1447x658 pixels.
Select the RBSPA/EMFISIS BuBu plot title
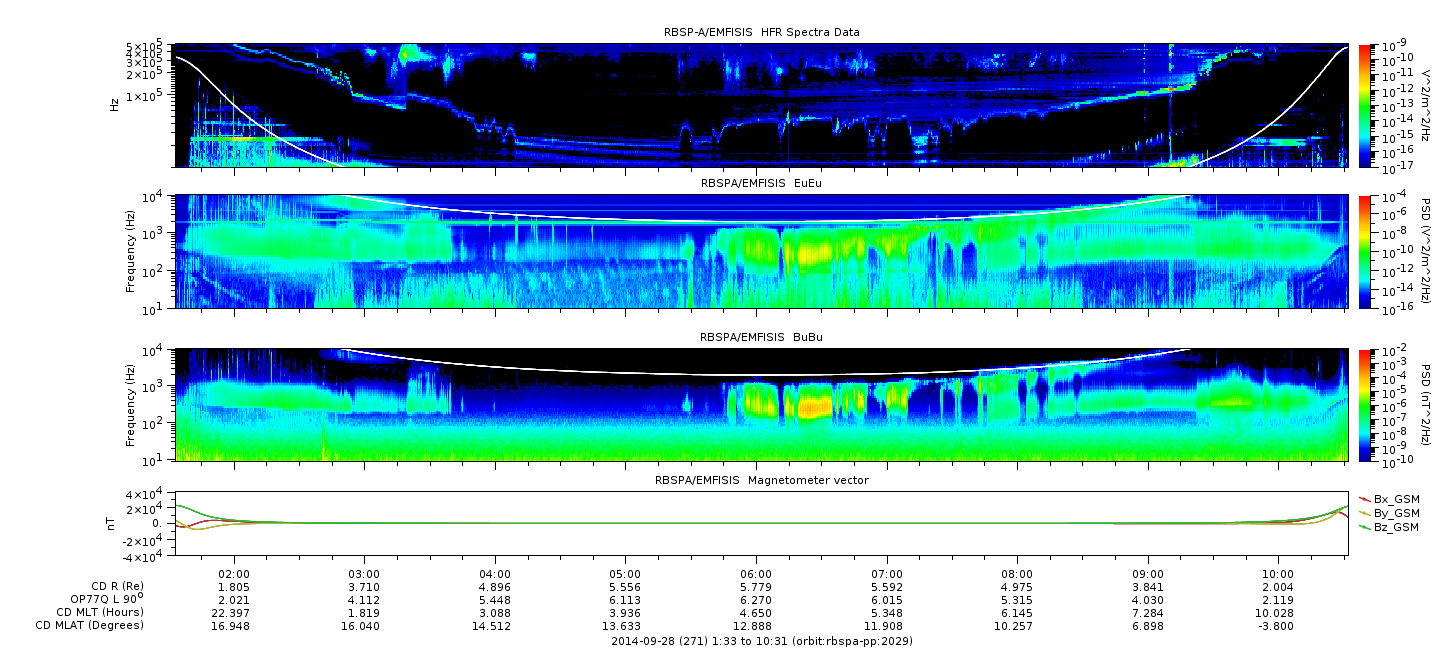[762, 338]
